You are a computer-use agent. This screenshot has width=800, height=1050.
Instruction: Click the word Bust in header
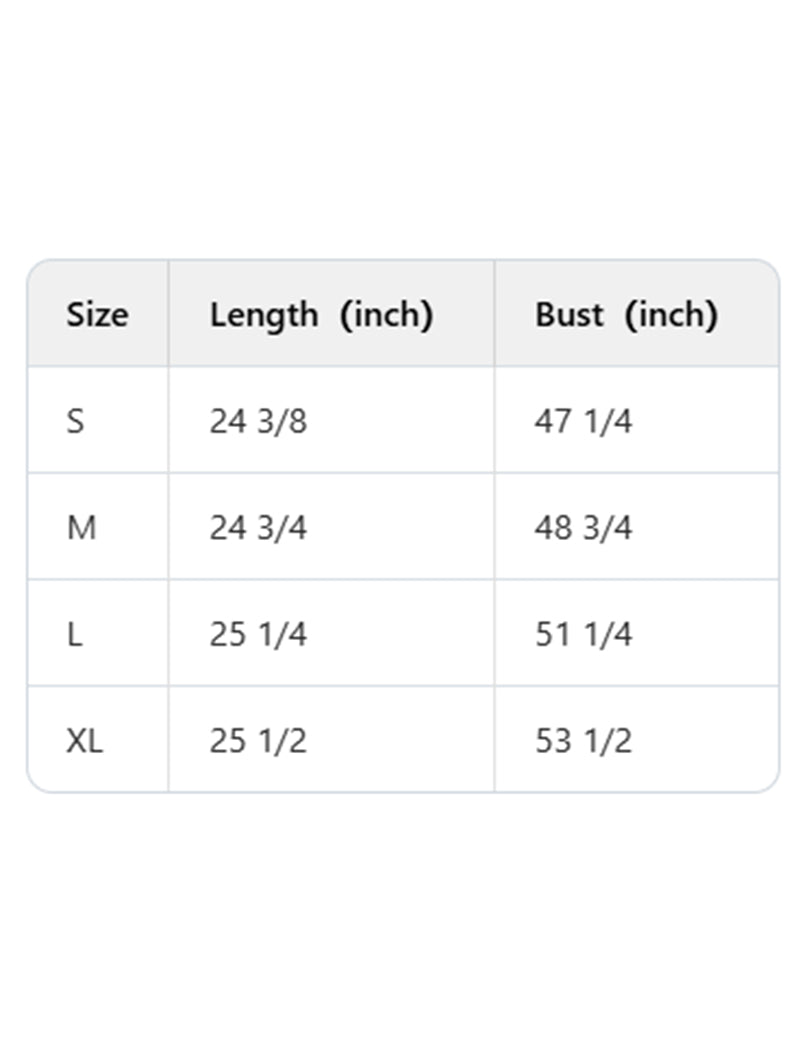[569, 315]
